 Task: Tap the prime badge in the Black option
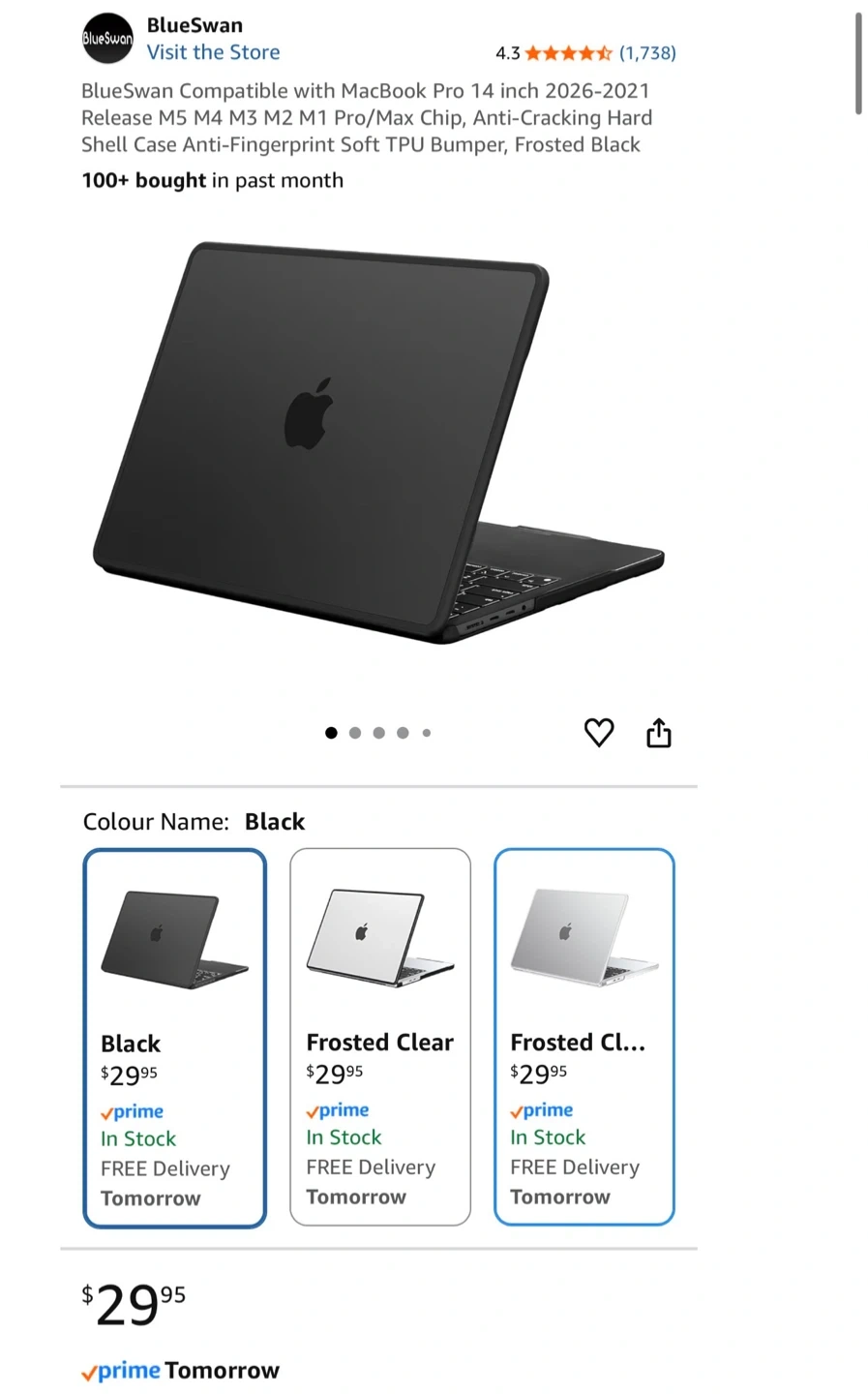click(x=133, y=1111)
